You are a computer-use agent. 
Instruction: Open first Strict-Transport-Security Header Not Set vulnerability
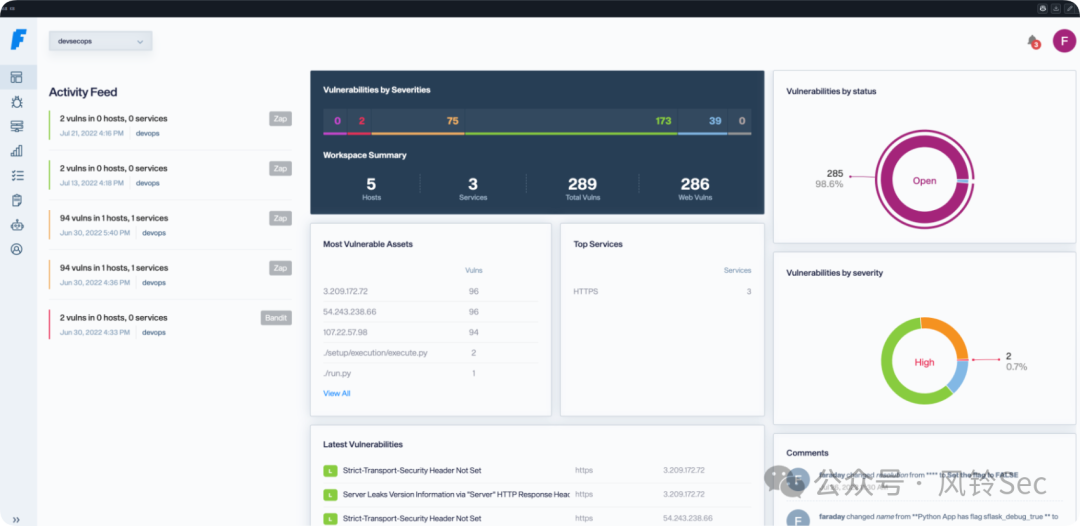tap(412, 470)
